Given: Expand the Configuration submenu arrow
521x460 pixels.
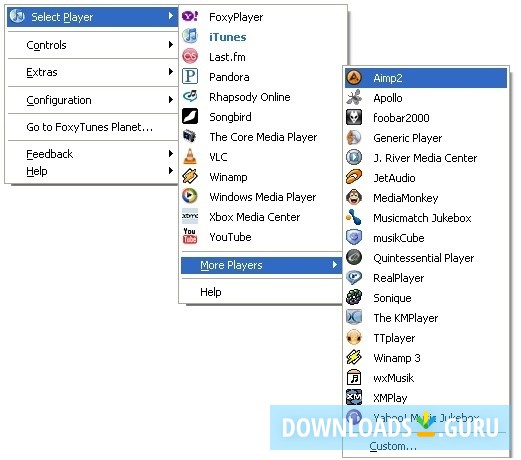Looking at the screenshot, I should click(x=171, y=100).
